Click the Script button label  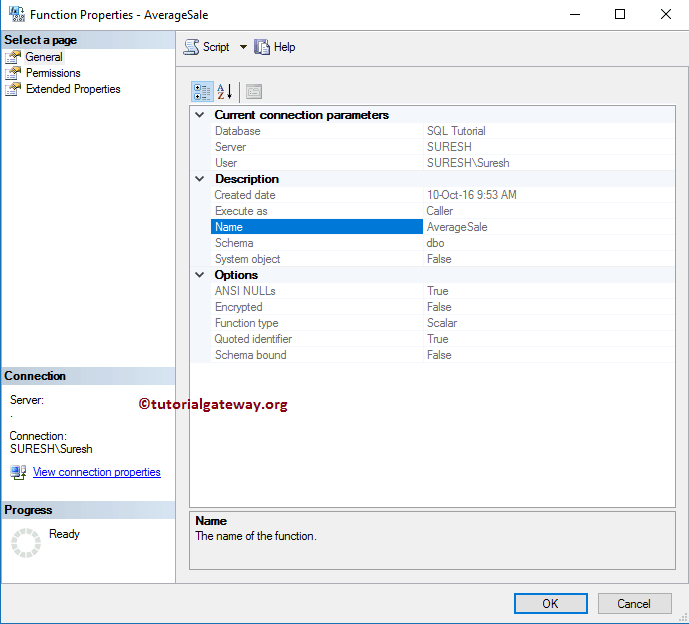(216, 47)
